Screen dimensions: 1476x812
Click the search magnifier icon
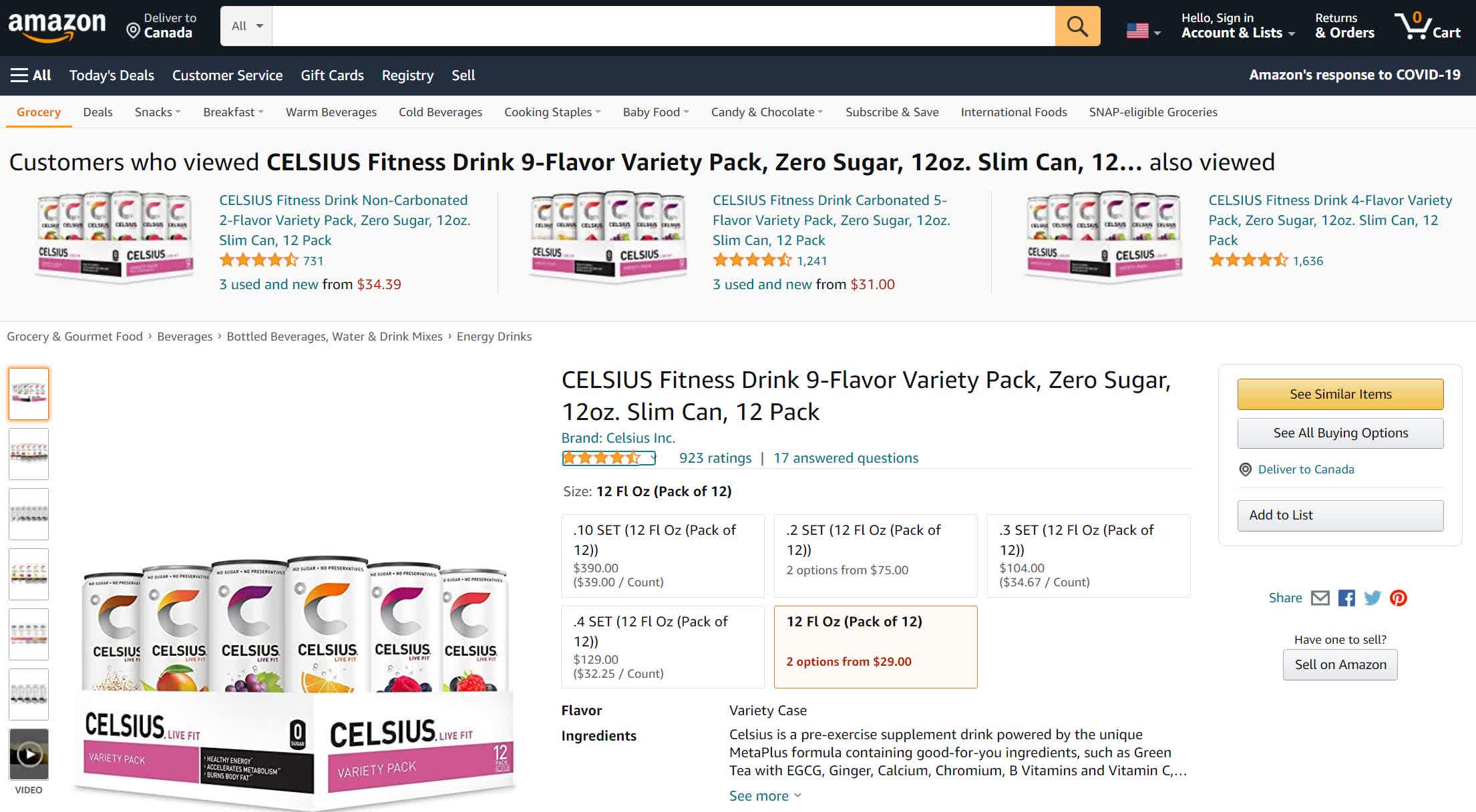click(1076, 26)
